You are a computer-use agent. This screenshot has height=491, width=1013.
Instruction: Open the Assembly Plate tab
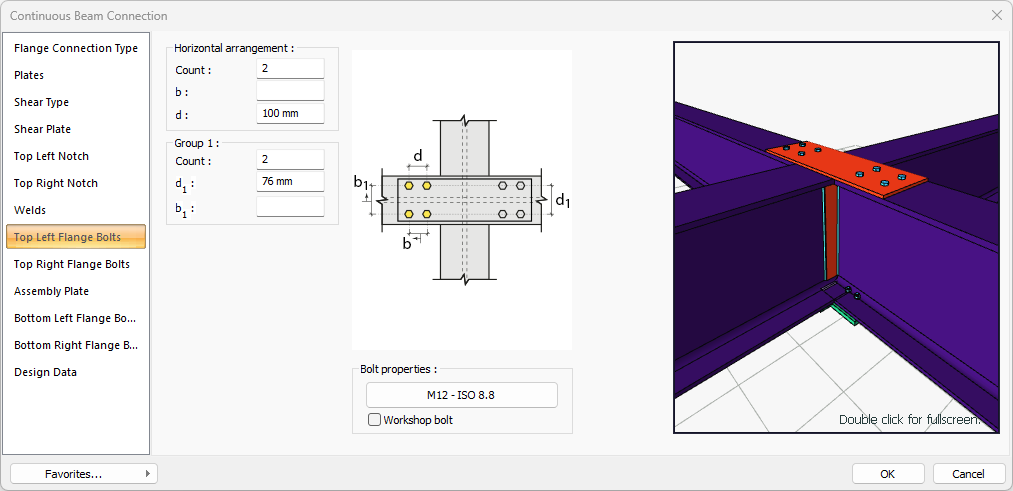[x=51, y=291]
